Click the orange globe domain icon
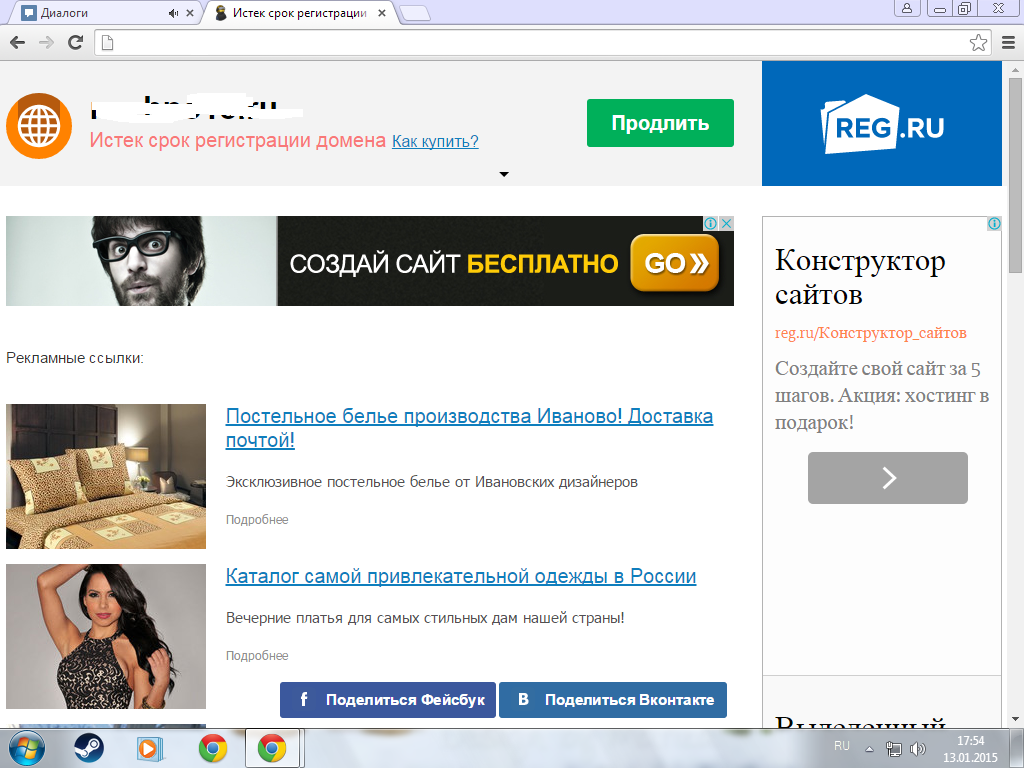This screenshot has width=1024, height=768. click(x=39, y=125)
